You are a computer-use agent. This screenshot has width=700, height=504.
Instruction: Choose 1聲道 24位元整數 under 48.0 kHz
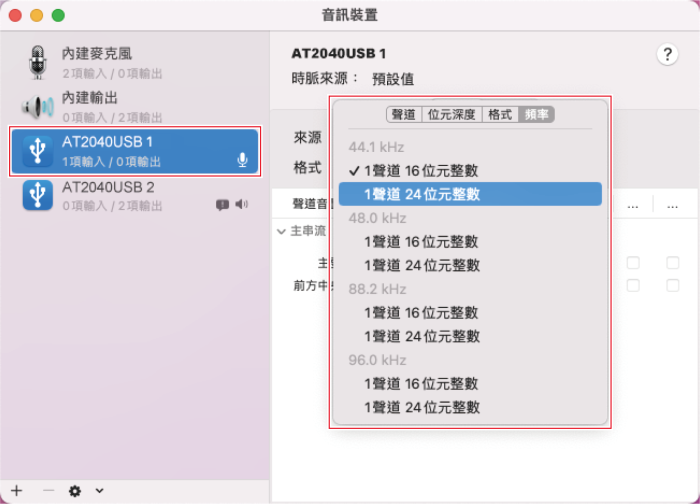tap(421, 265)
